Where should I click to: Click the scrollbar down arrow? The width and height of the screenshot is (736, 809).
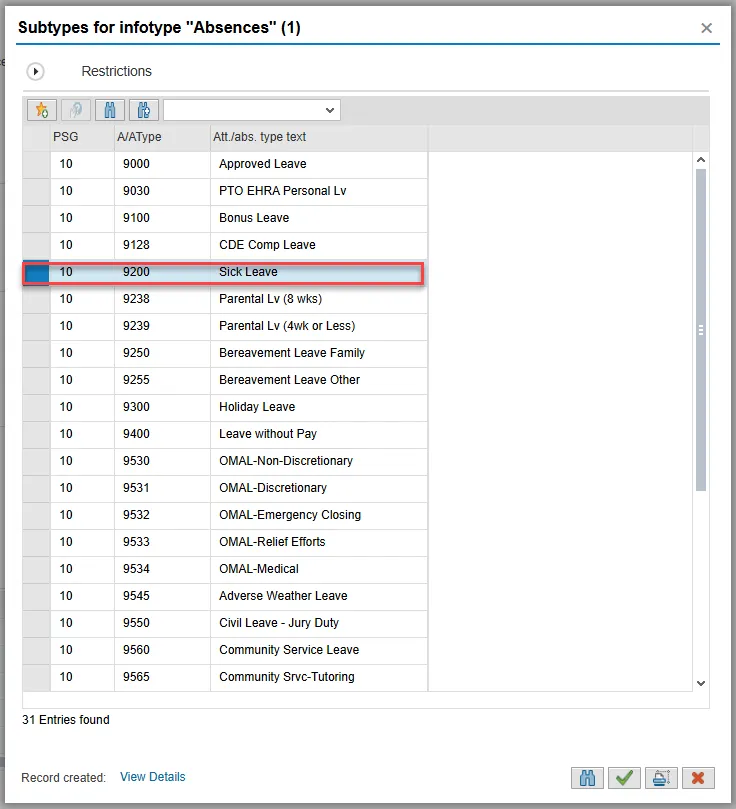700,682
